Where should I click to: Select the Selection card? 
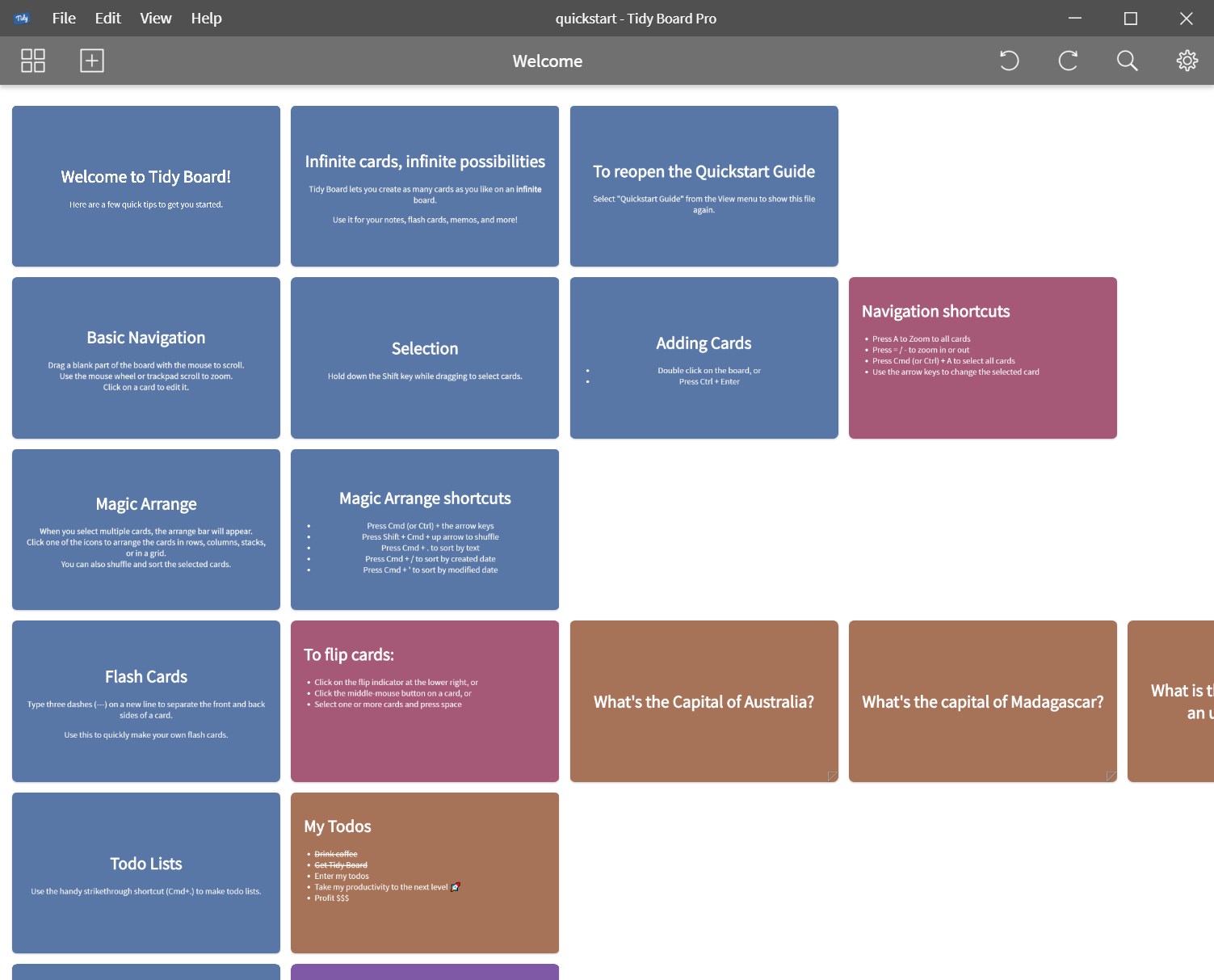(425, 358)
